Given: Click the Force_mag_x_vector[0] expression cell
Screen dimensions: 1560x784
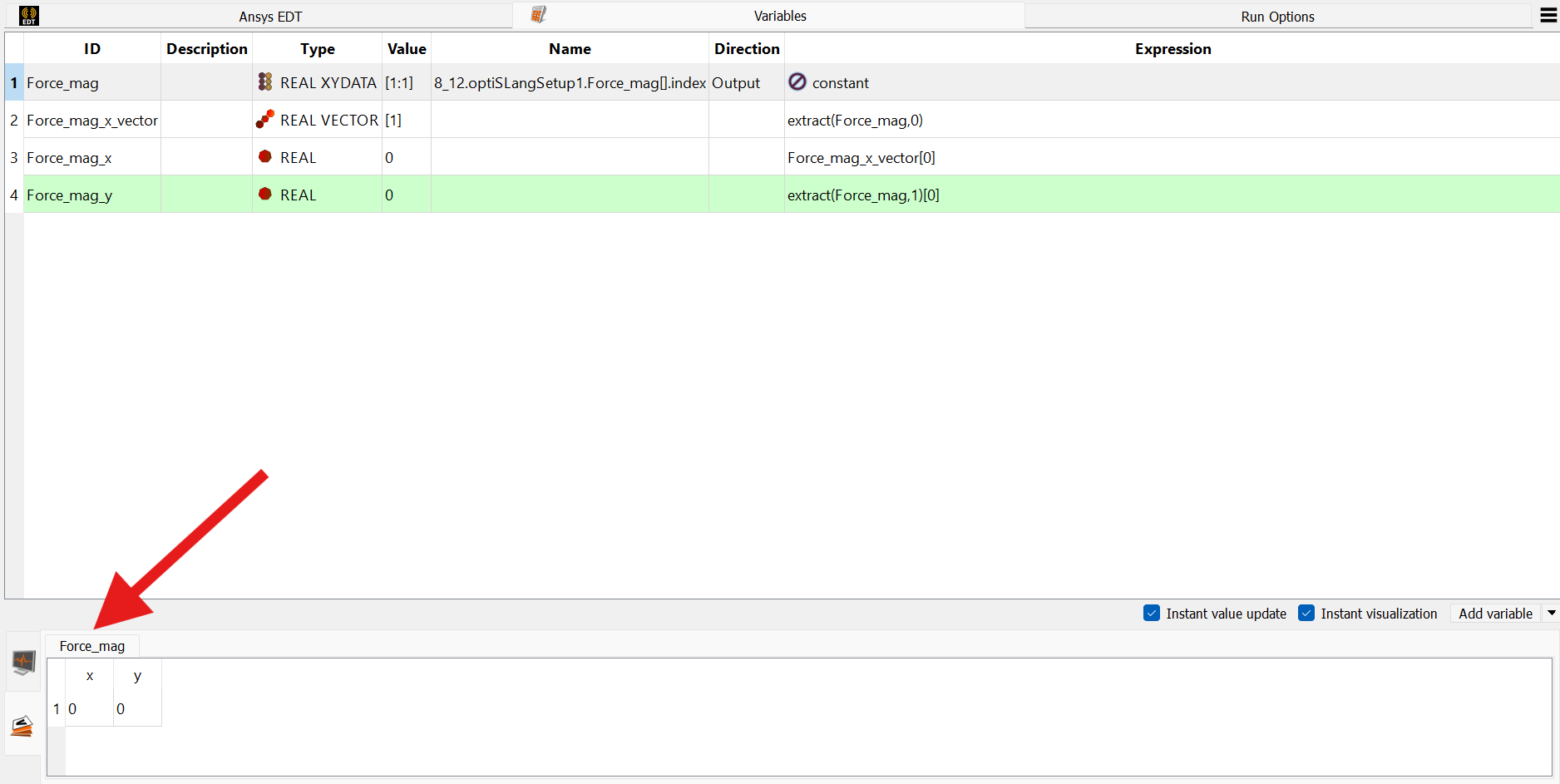Looking at the screenshot, I should coord(1172,158).
